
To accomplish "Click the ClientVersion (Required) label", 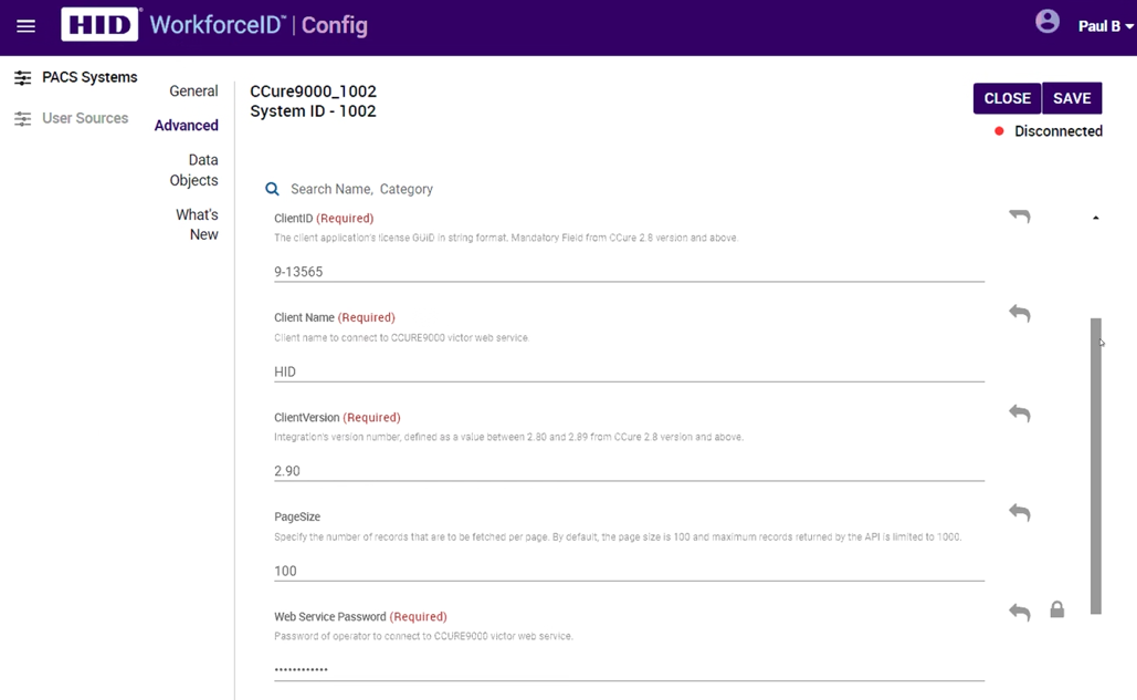I will pyautogui.click(x=337, y=417).
